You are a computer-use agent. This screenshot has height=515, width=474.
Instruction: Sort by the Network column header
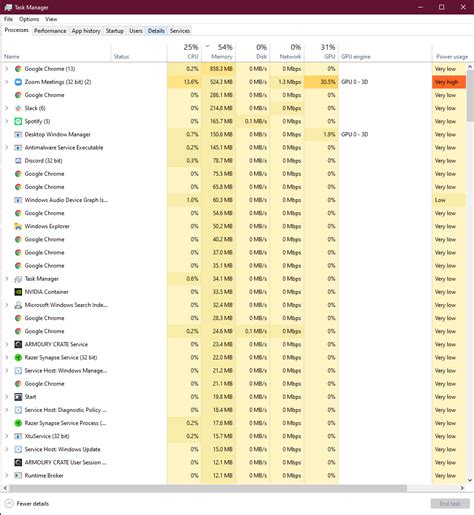(287, 52)
